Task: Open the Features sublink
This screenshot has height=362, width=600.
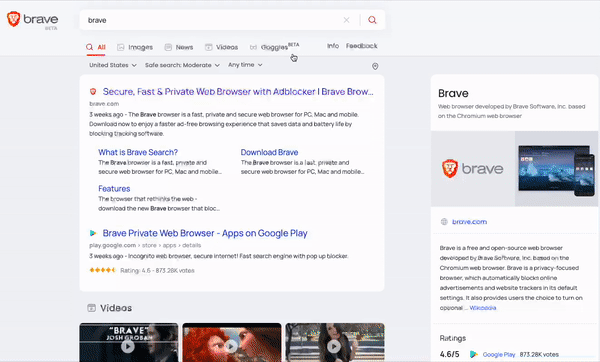Action: tap(114, 189)
